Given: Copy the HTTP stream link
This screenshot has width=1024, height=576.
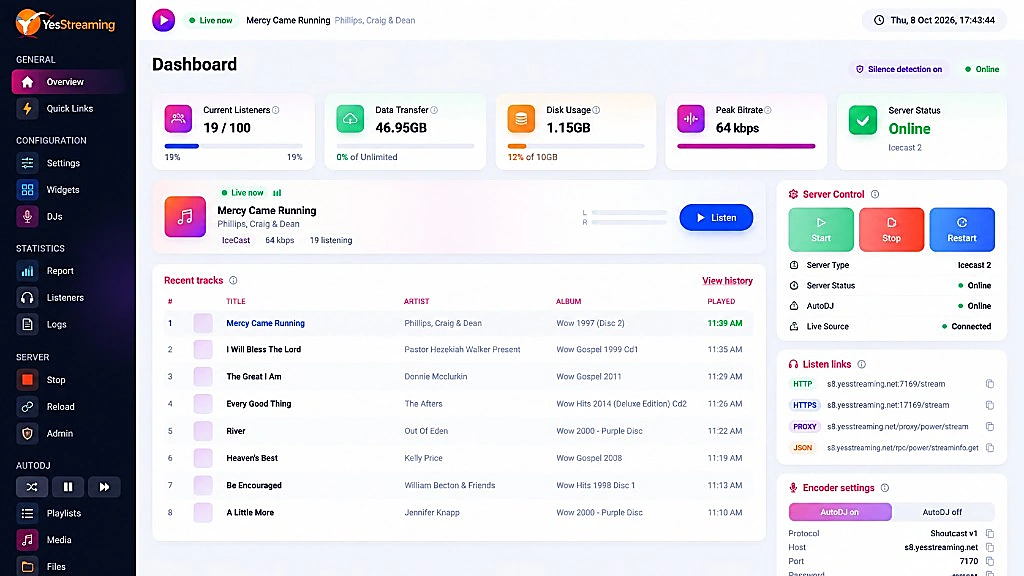Looking at the screenshot, I should pyautogui.click(x=990, y=384).
